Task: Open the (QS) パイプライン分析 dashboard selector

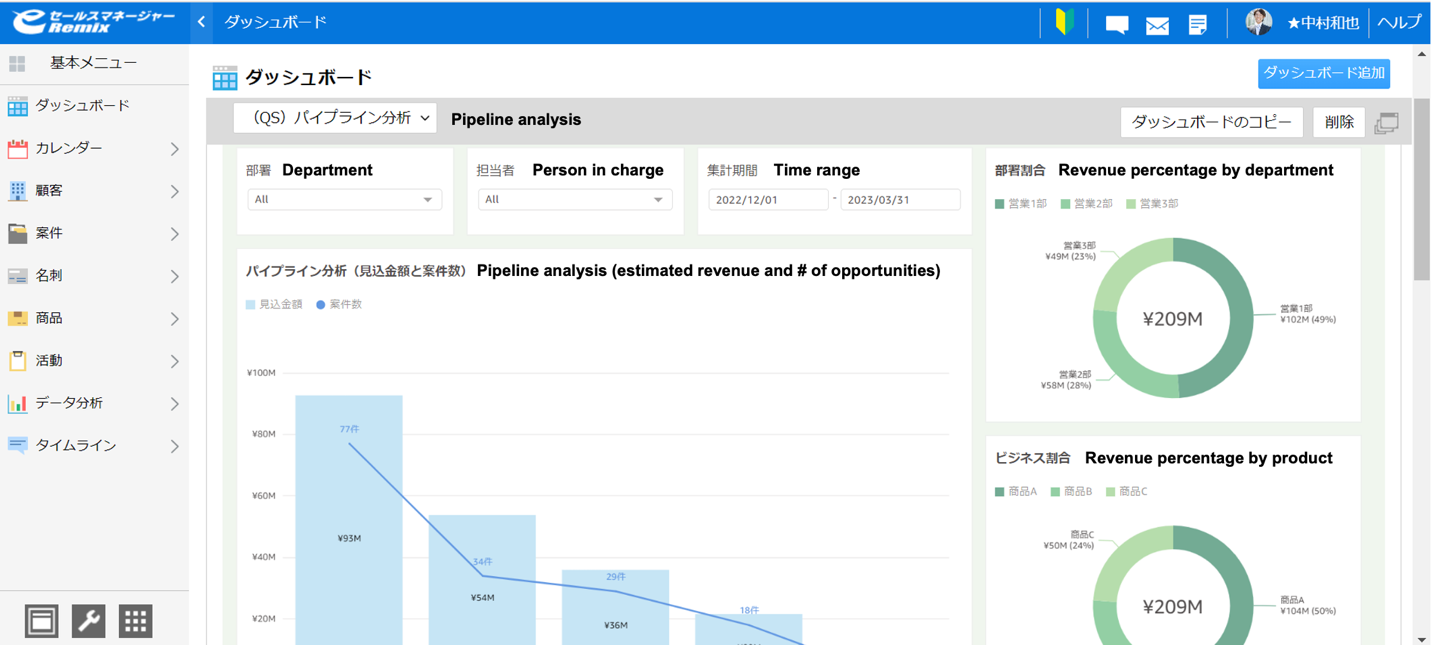Action: click(335, 117)
